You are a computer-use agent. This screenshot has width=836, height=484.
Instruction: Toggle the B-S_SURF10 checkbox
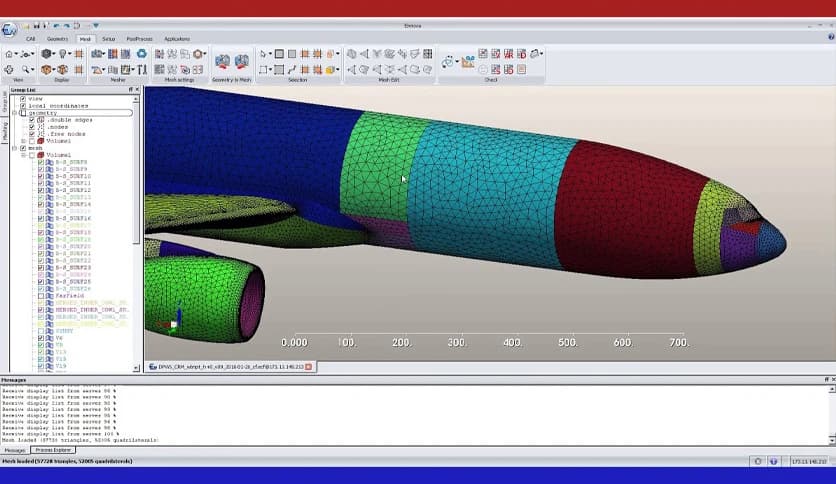41,176
